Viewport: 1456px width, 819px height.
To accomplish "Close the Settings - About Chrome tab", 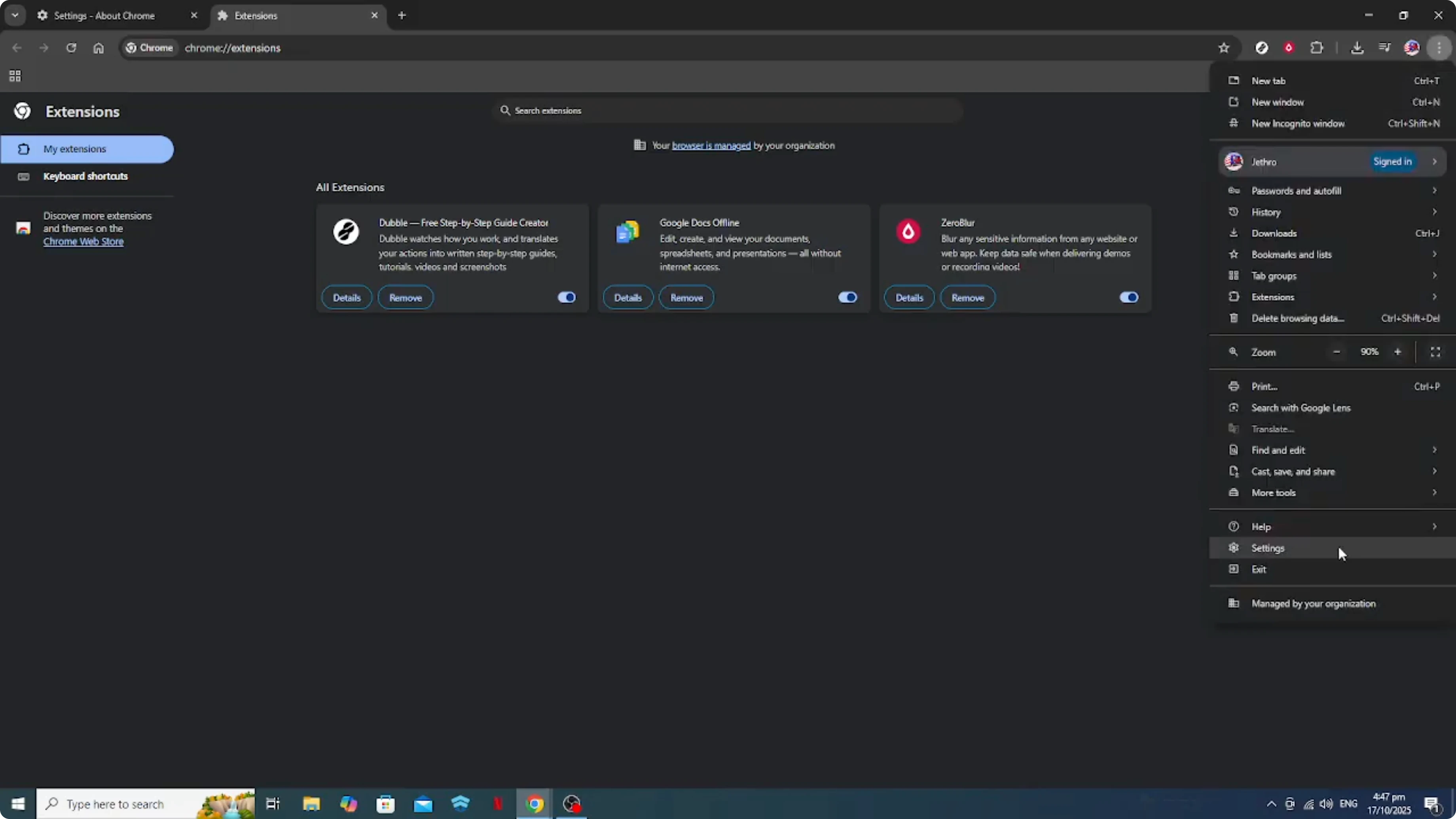I will [194, 15].
